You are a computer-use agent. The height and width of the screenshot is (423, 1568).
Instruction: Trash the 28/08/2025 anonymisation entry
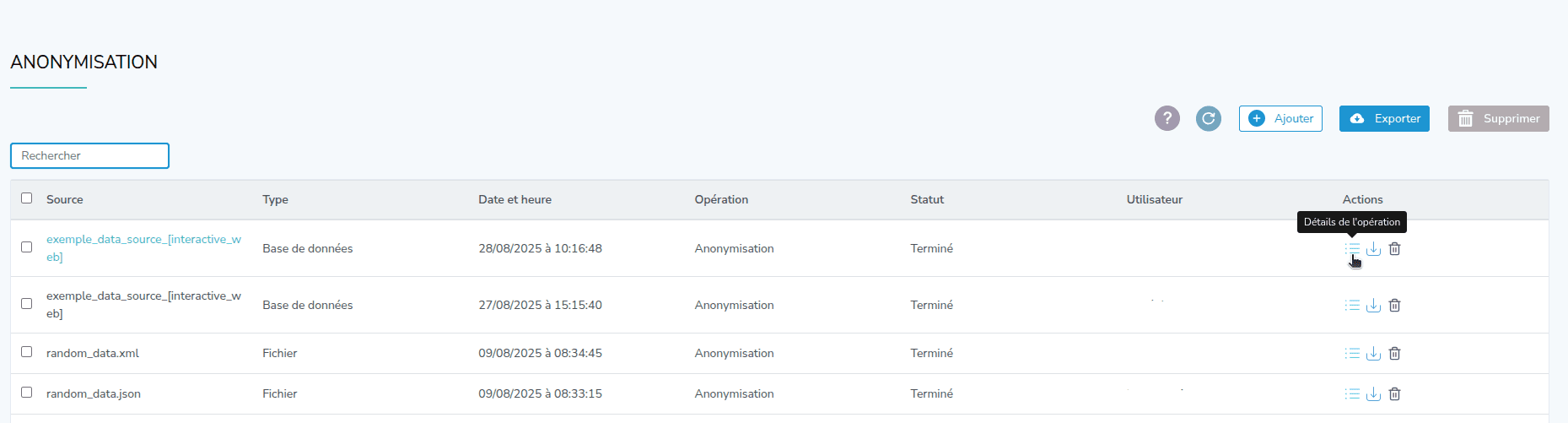1394,249
